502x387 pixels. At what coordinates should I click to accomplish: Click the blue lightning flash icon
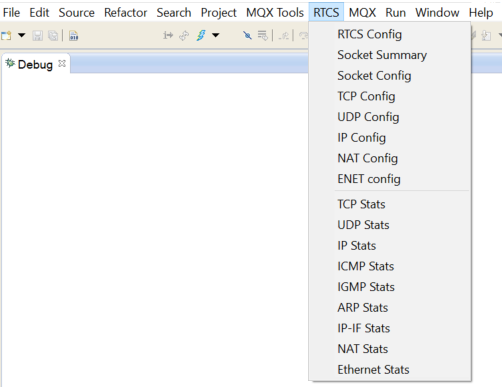201,35
